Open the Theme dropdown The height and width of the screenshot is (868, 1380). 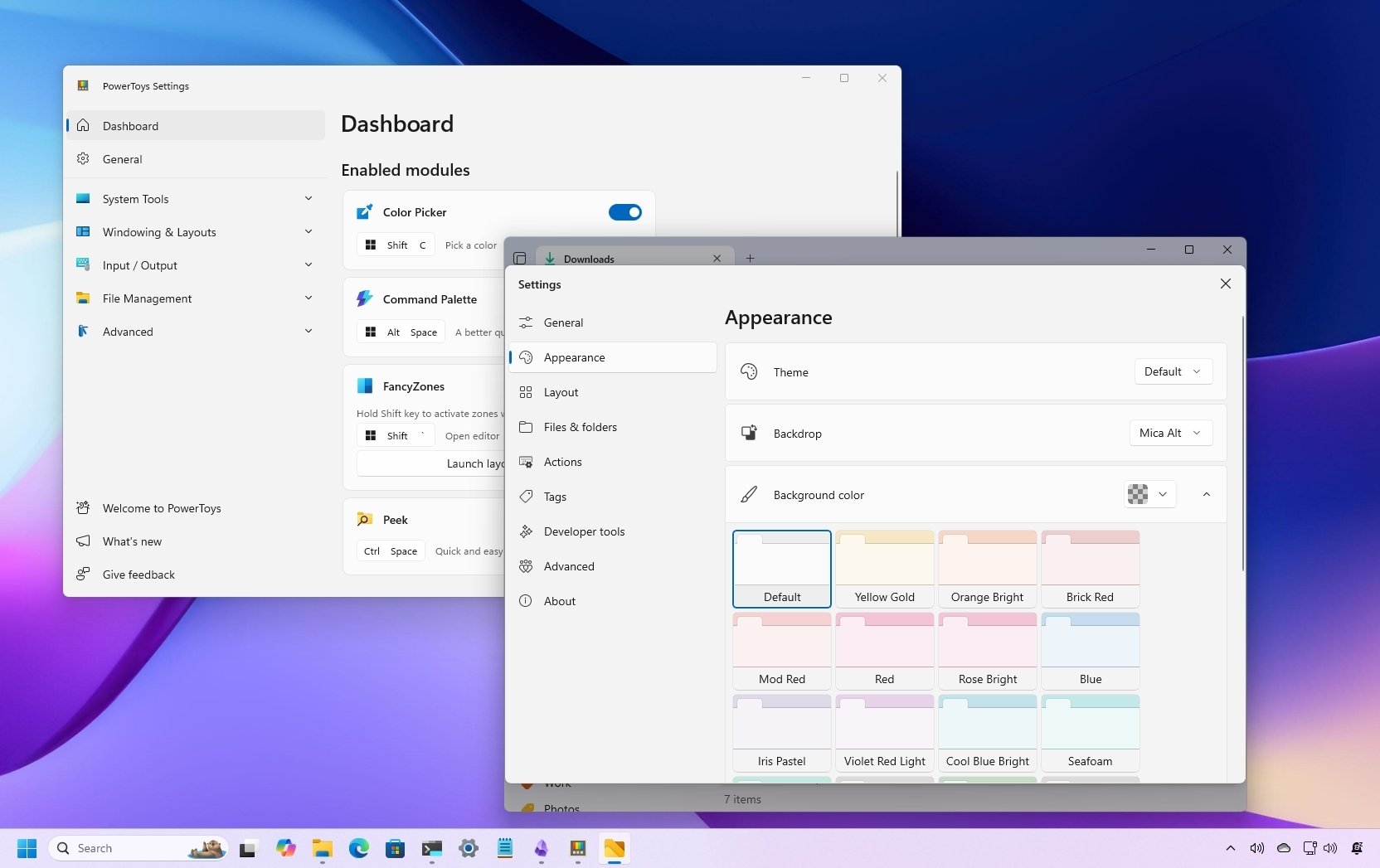pos(1172,371)
